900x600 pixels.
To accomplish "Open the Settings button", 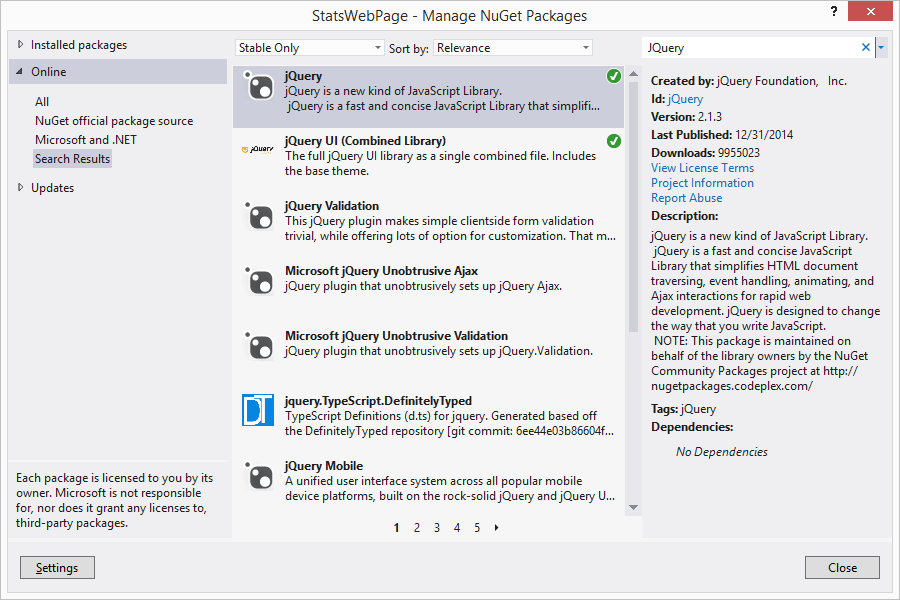I will 57,568.
